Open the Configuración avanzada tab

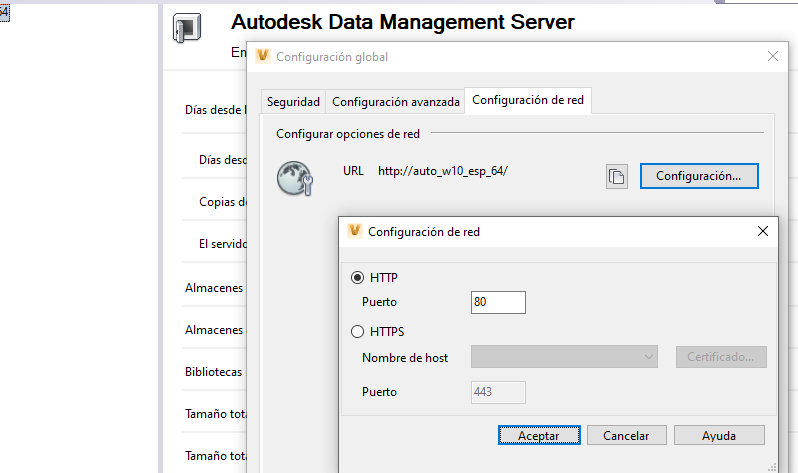(x=396, y=102)
